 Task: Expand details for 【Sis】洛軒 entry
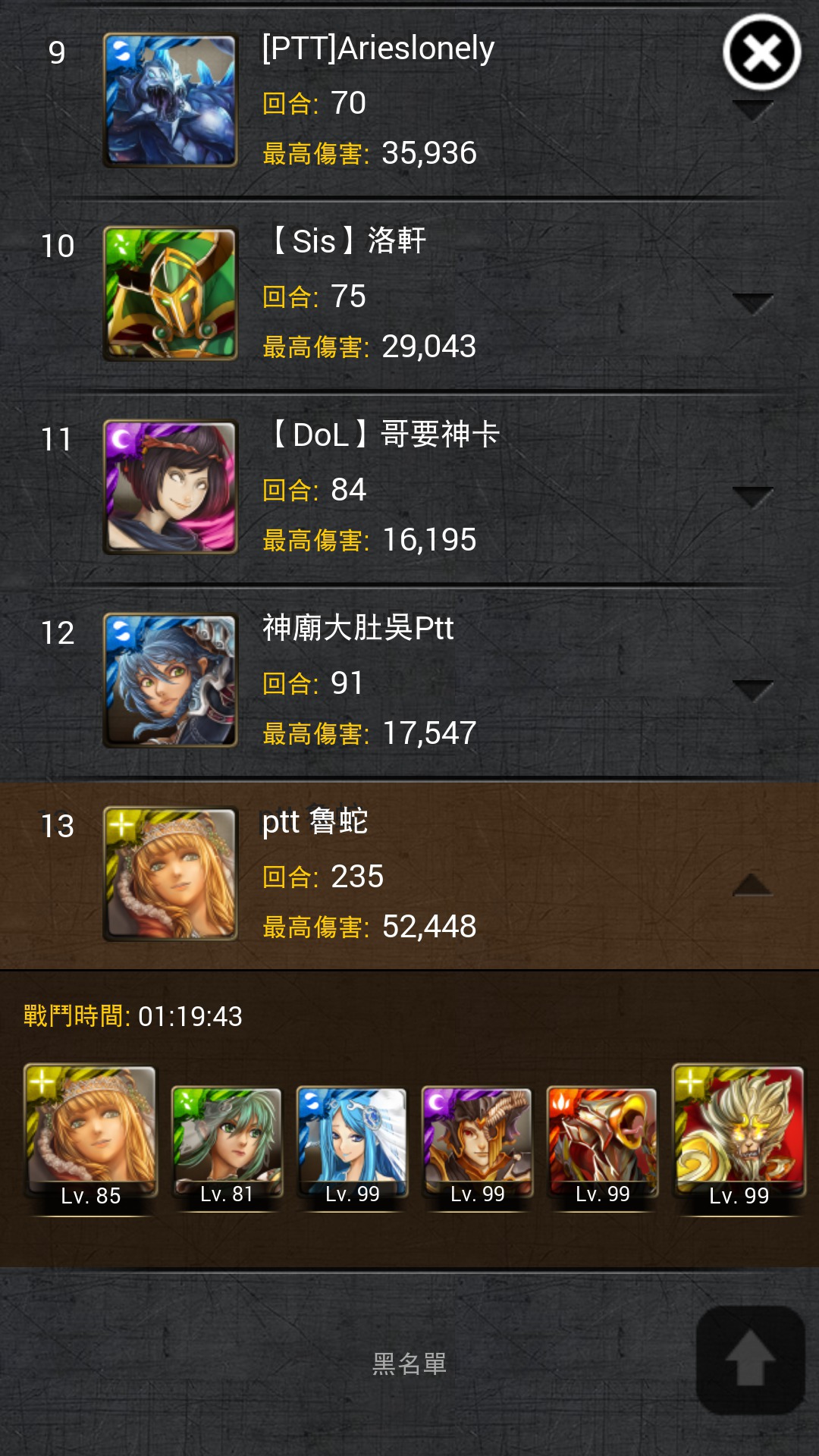click(753, 303)
